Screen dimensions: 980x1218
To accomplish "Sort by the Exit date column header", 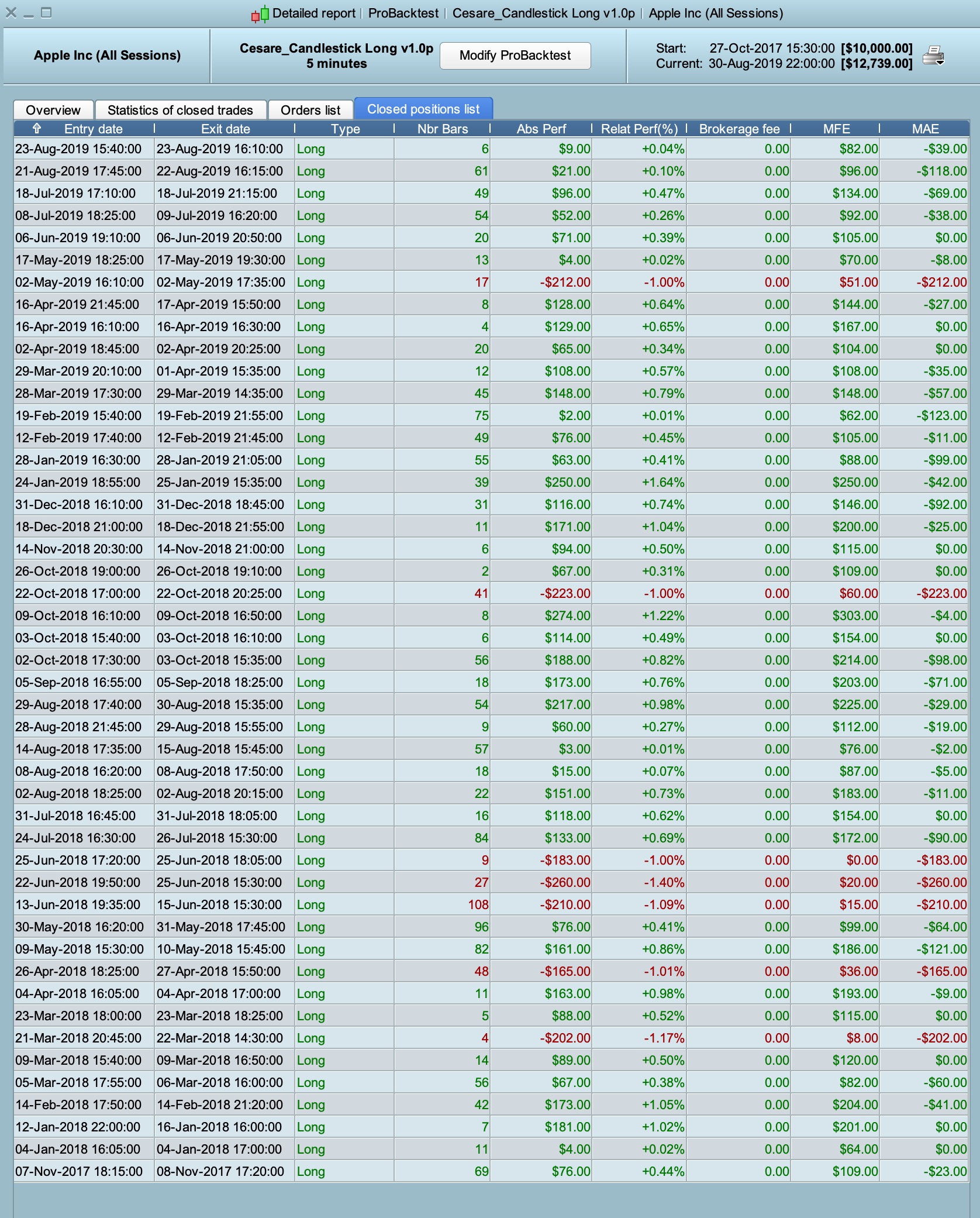I will click(x=225, y=129).
